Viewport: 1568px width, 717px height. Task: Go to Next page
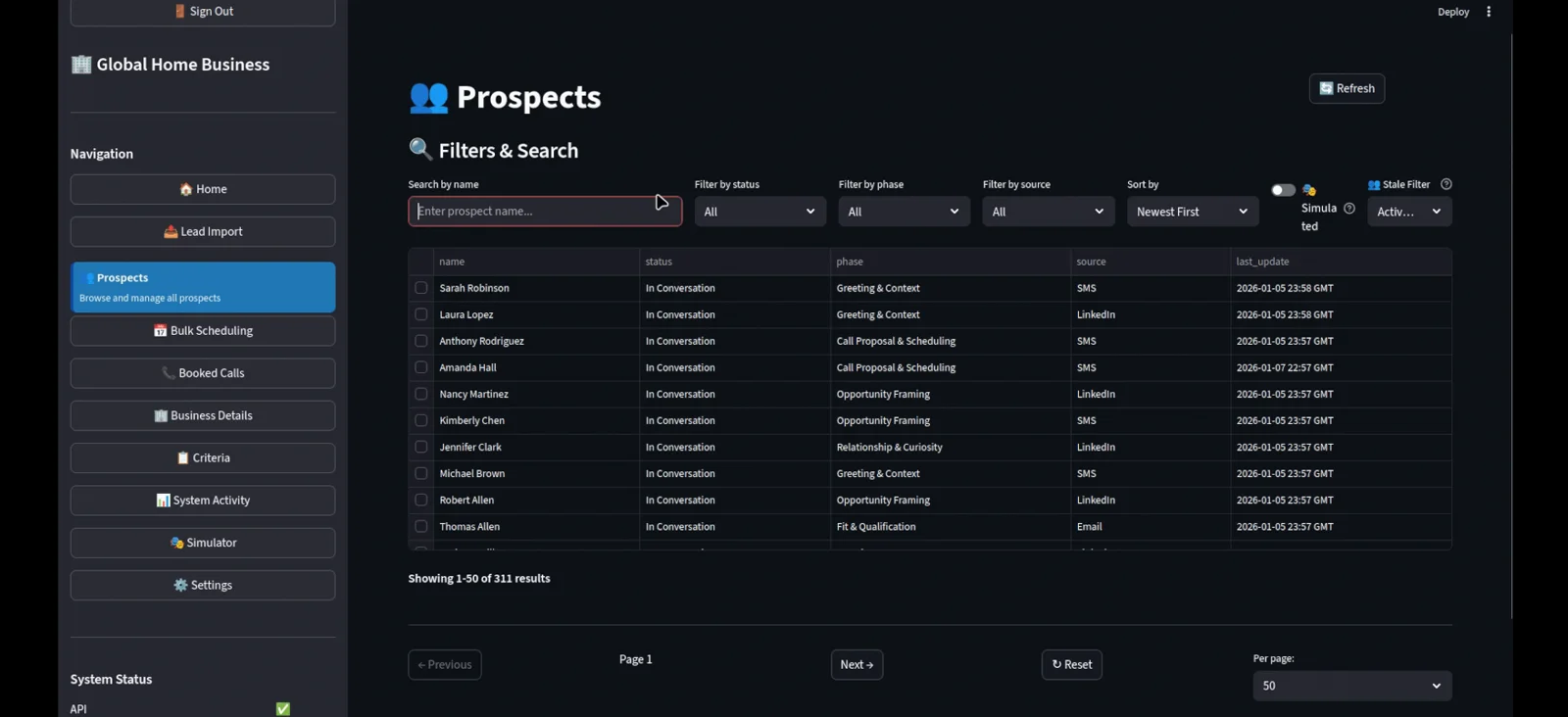(x=857, y=664)
